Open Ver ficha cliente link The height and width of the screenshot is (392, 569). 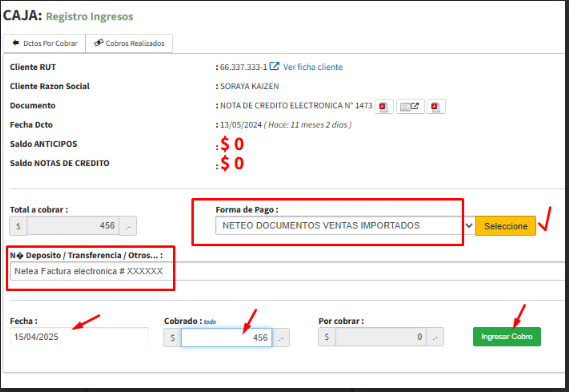tap(312, 67)
